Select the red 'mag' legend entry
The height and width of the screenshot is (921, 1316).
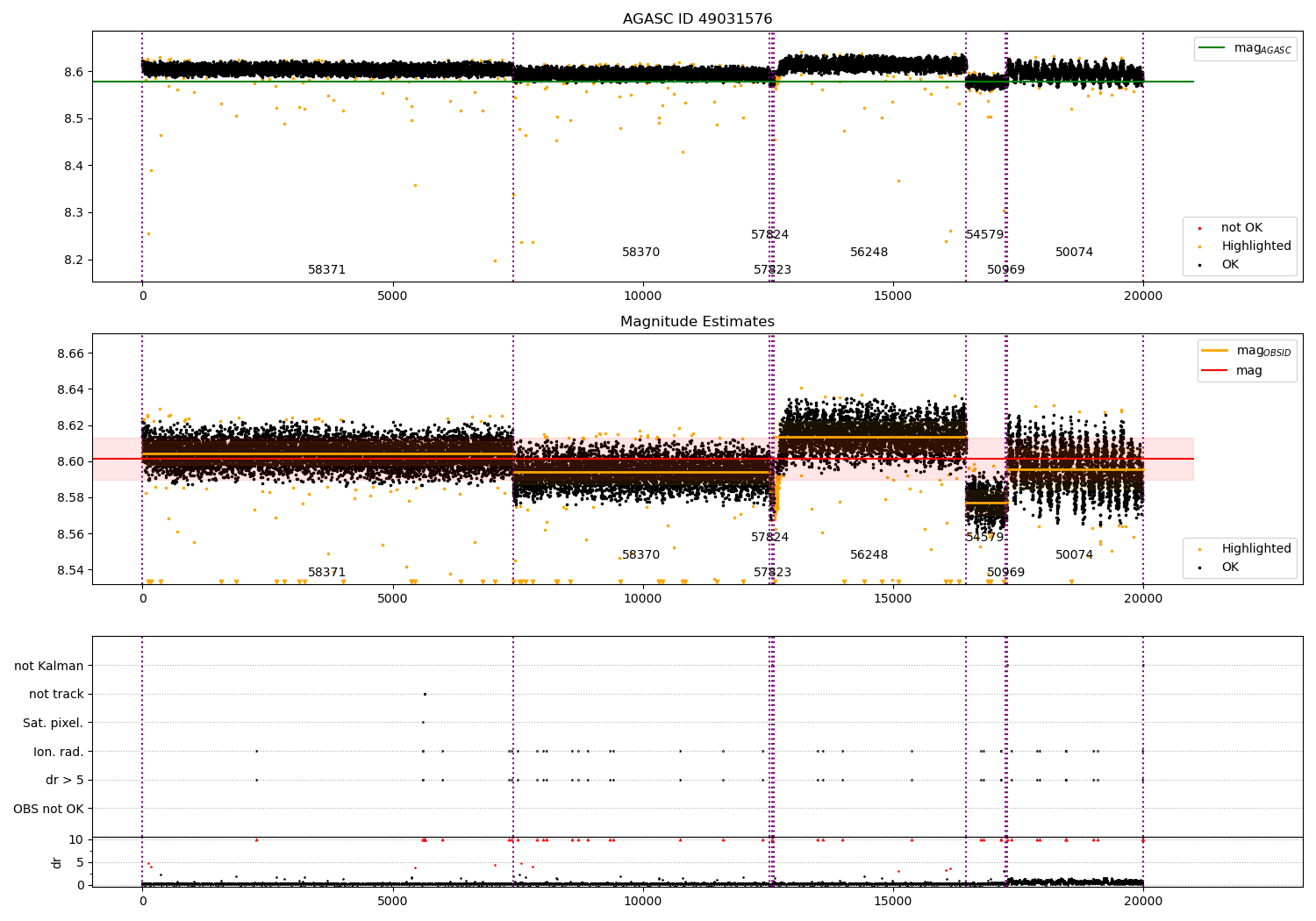point(1232,371)
